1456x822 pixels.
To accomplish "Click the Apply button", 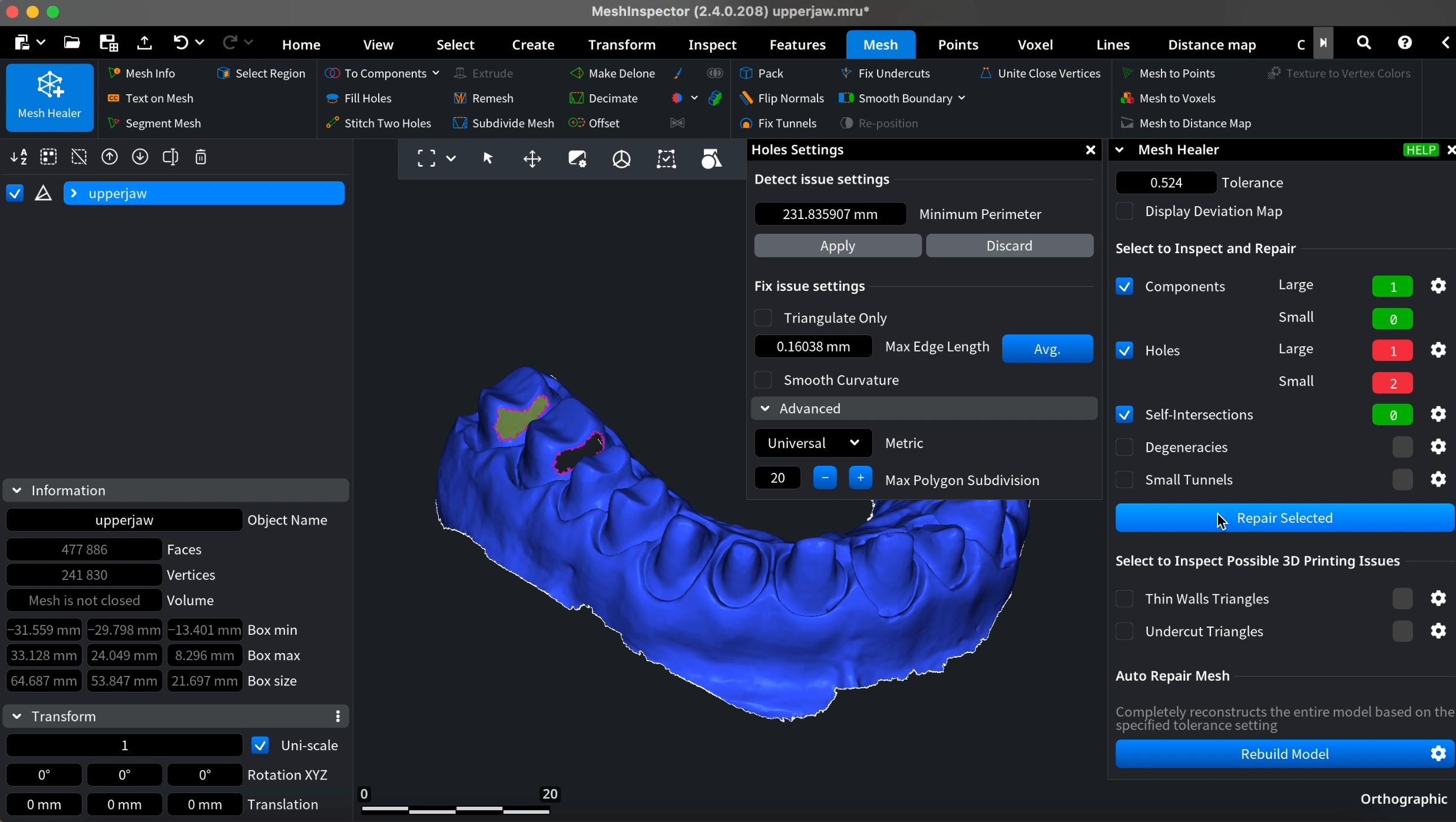I will pyautogui.click(x=838, y=246).
